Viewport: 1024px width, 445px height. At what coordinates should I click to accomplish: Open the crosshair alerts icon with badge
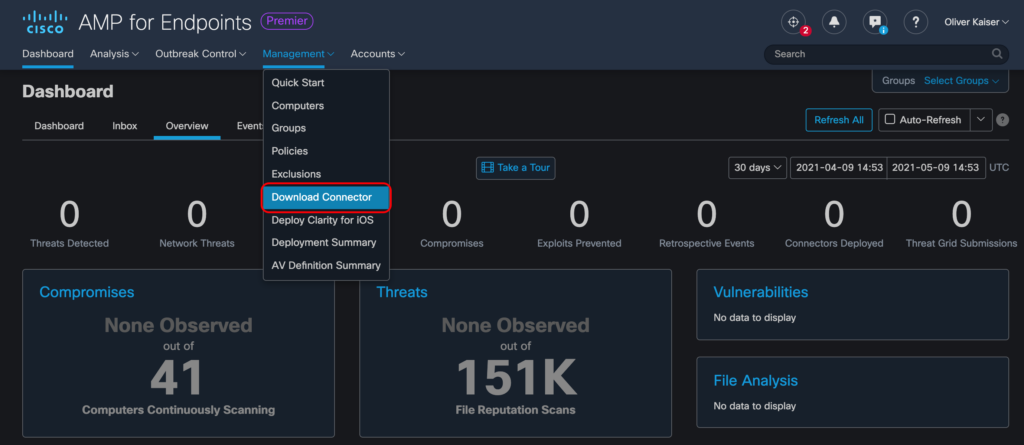[x=793, y=22]
